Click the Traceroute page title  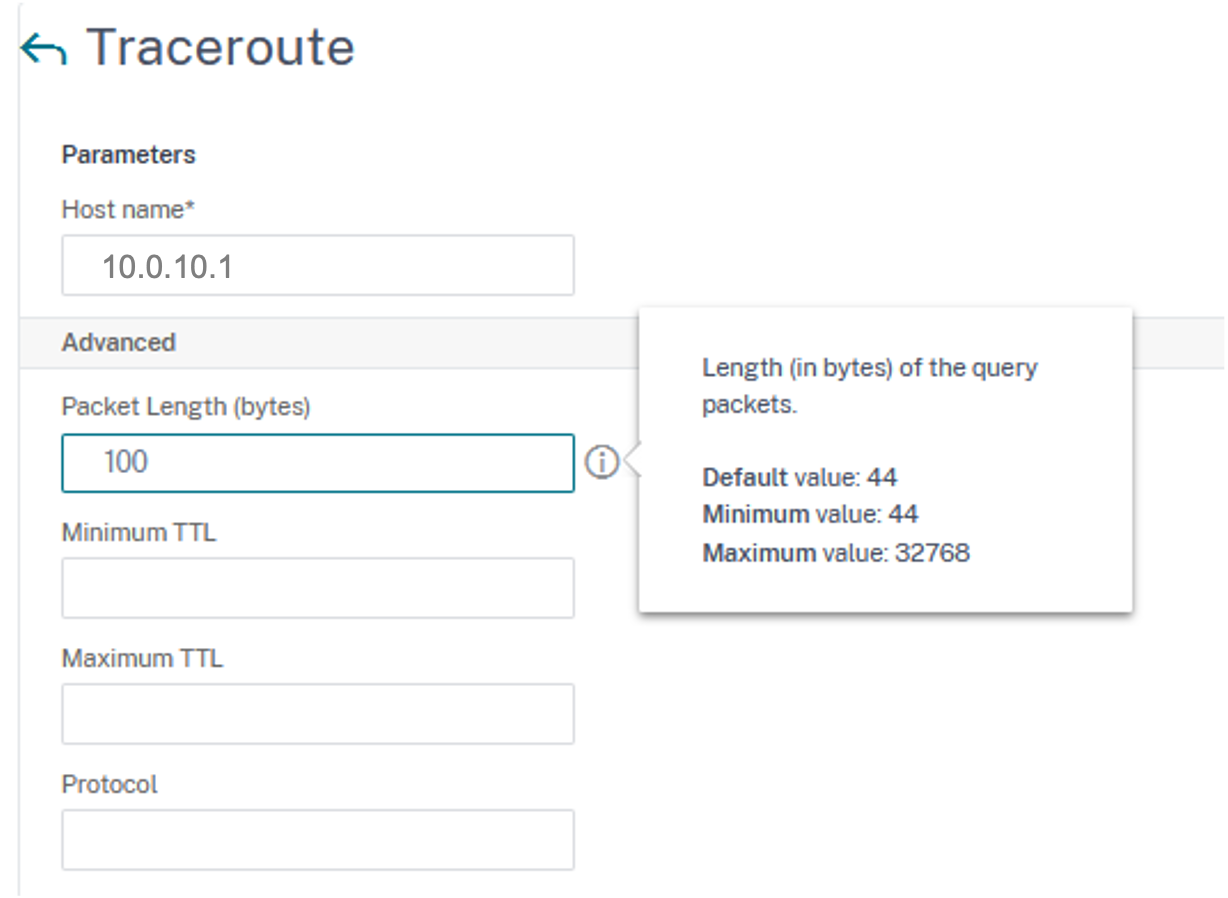click(x=220, y=48)
